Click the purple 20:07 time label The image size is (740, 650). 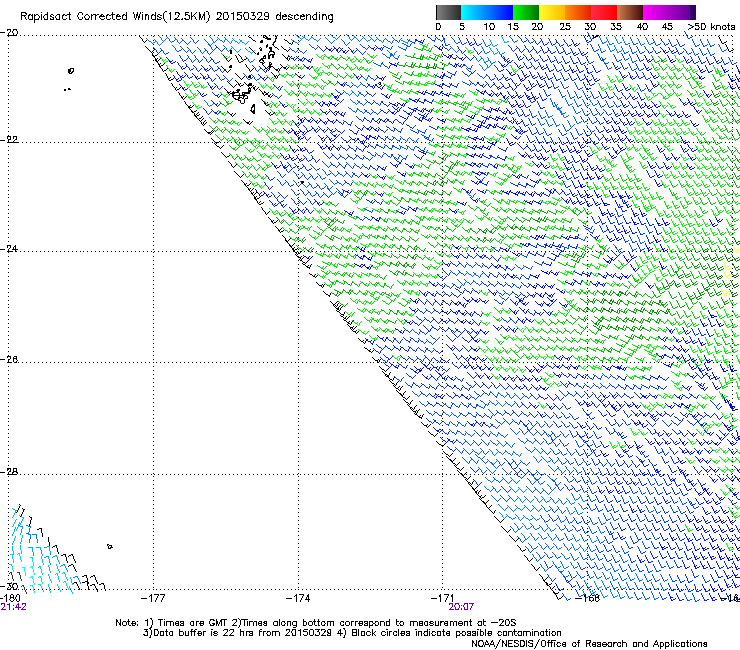(461, 607)
